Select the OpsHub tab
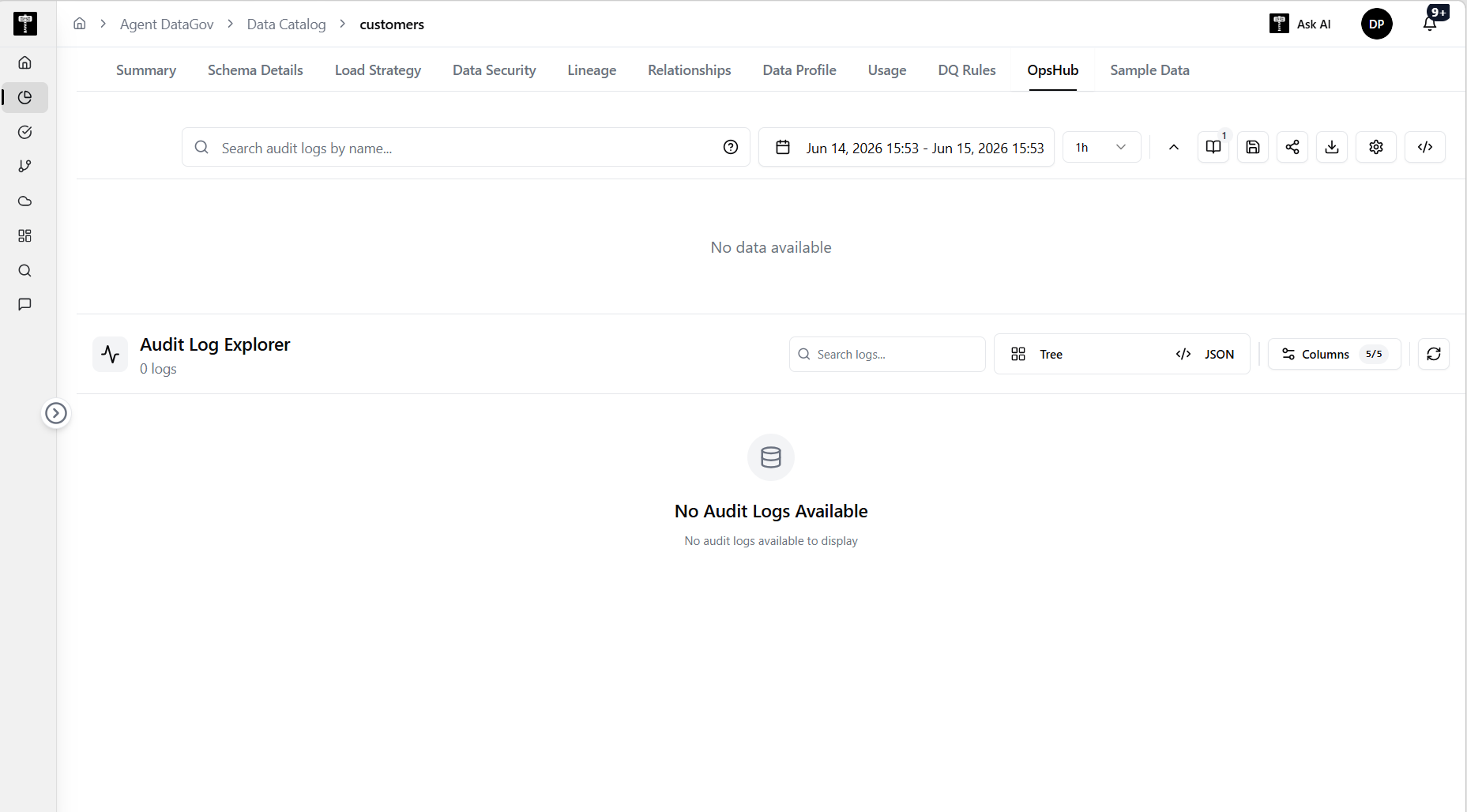 pyautogui.click(x=1053, y=70)
